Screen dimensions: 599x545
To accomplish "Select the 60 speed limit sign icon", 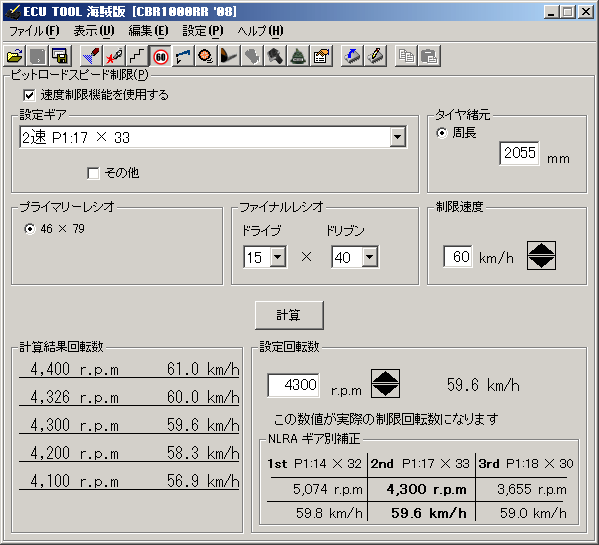I will pos(160,56).
